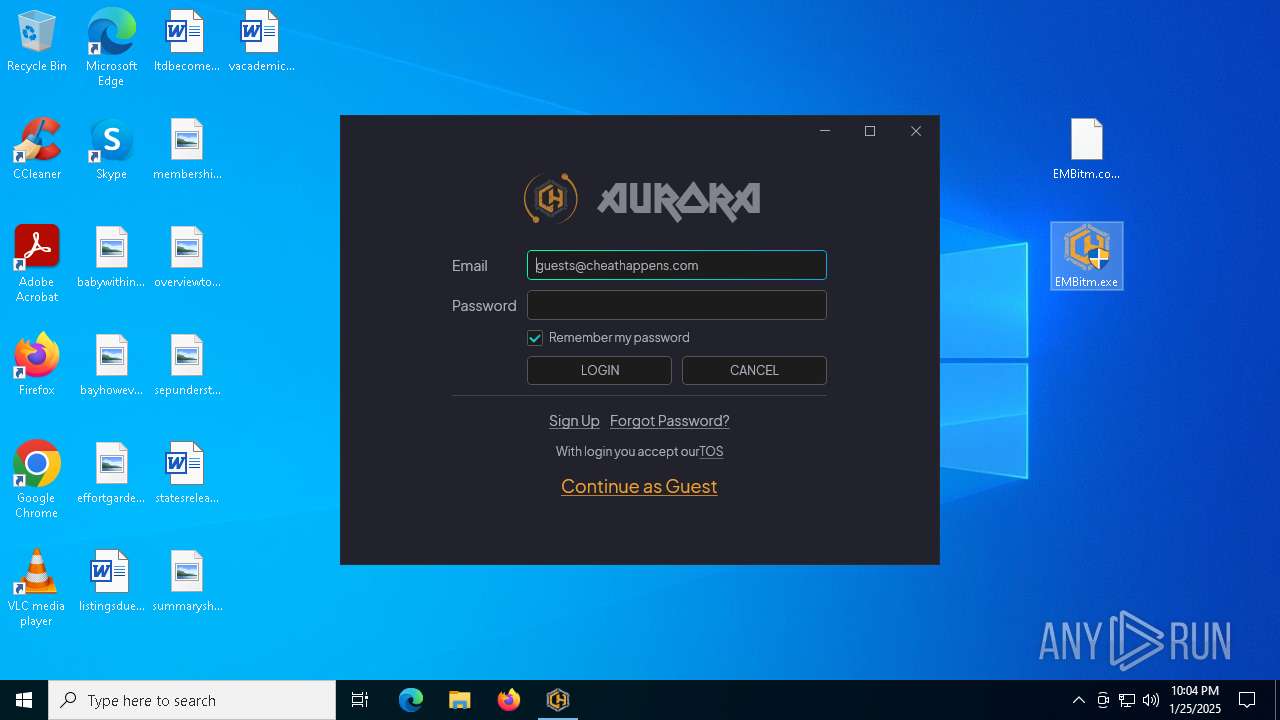Open Edge from the taskbar
1280x720 pixels.
click(411, 700)
